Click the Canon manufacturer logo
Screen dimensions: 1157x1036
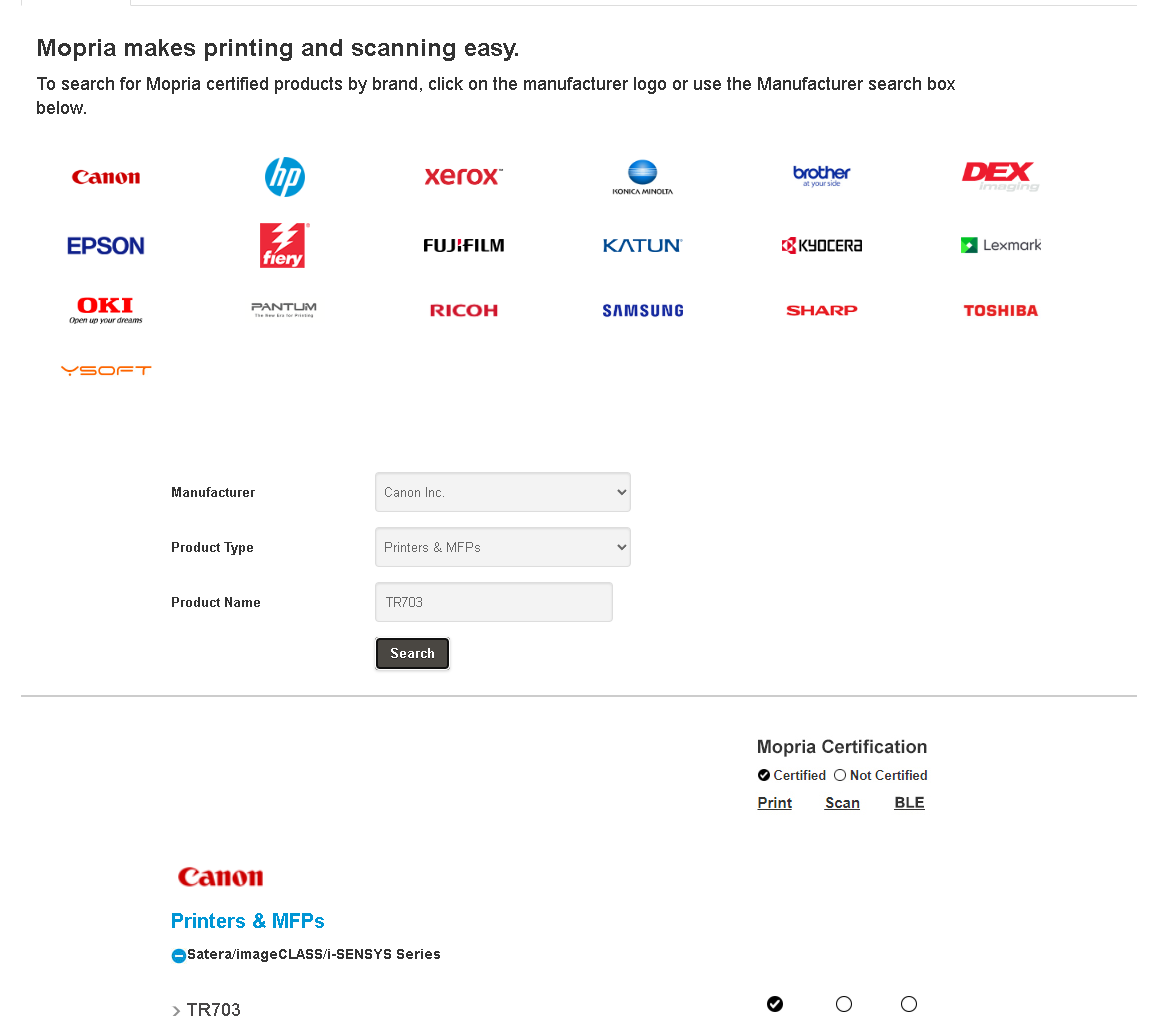point(106,177)
